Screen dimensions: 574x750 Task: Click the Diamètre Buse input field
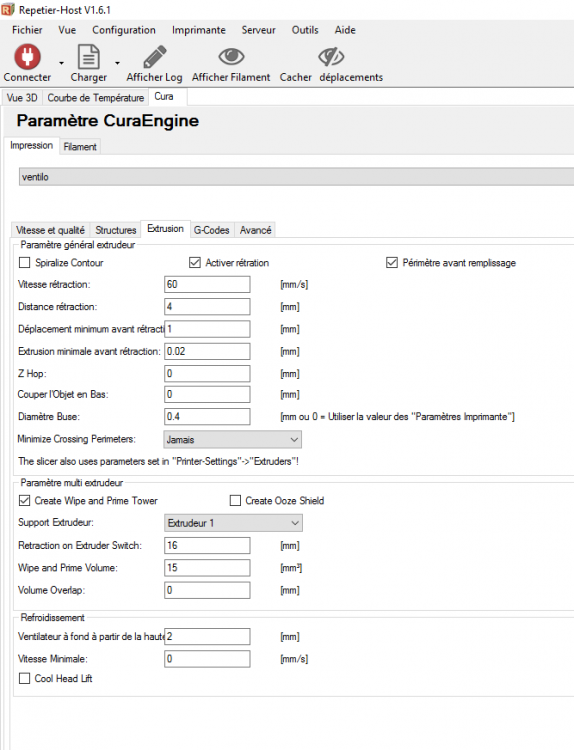(x=207, y=417)
